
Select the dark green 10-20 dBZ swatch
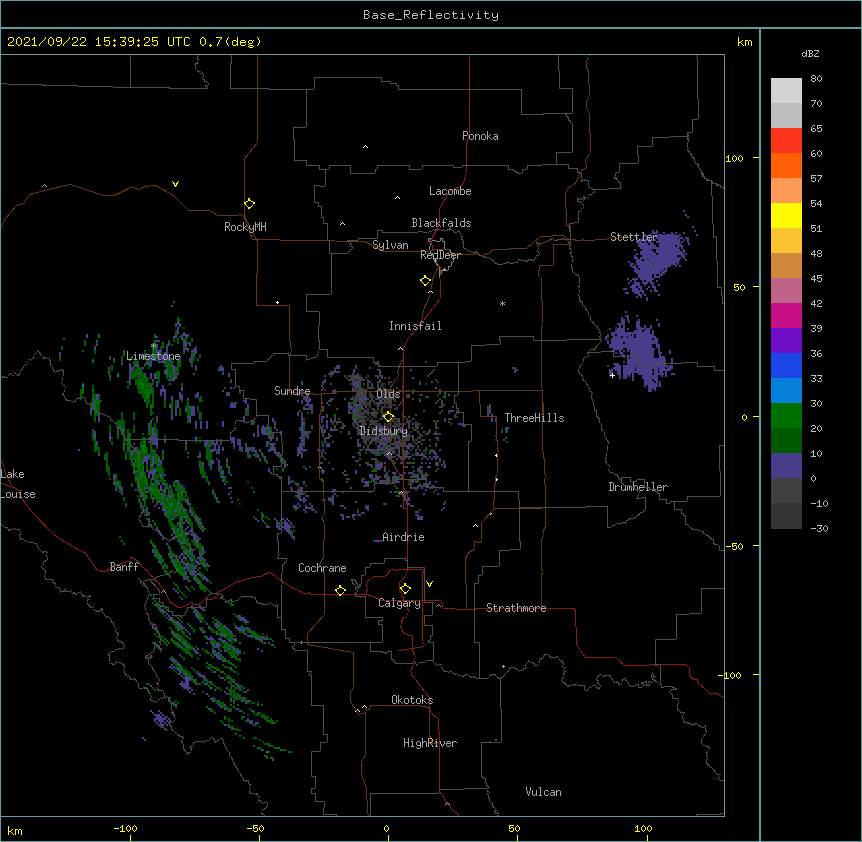coord(786,441)
